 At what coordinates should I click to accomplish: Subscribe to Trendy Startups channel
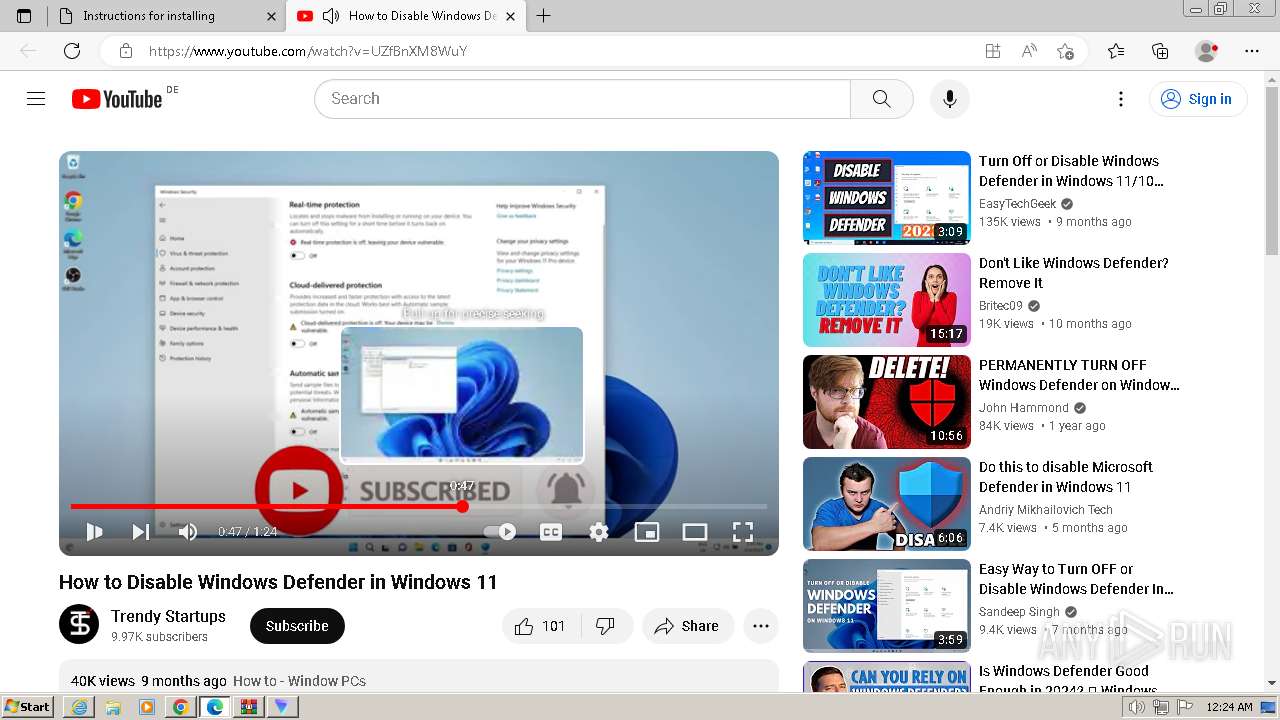point(297,626)
